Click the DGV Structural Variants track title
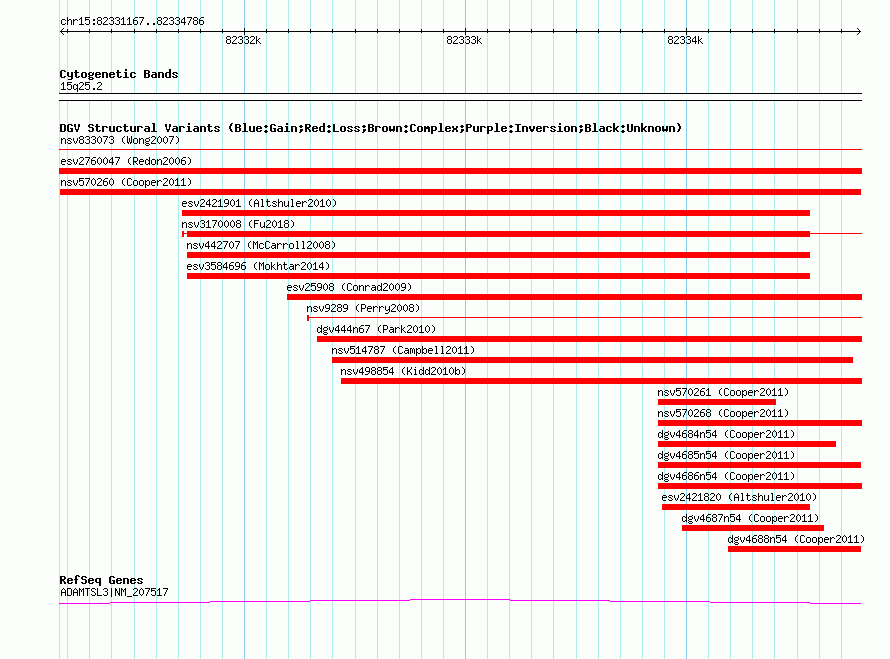The image size is (890, 659). [x=370, y=128]
